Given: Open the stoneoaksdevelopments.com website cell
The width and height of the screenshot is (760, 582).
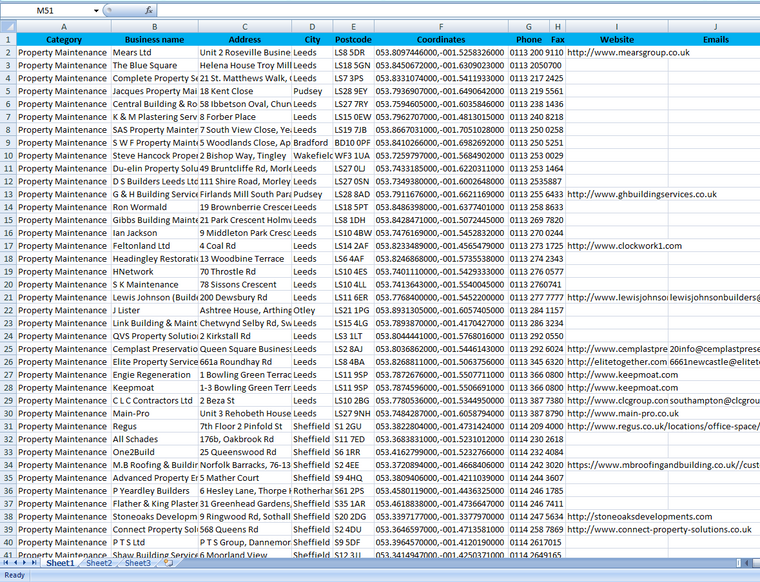Looking at the screenshot, I should click(x=617, y=517).
